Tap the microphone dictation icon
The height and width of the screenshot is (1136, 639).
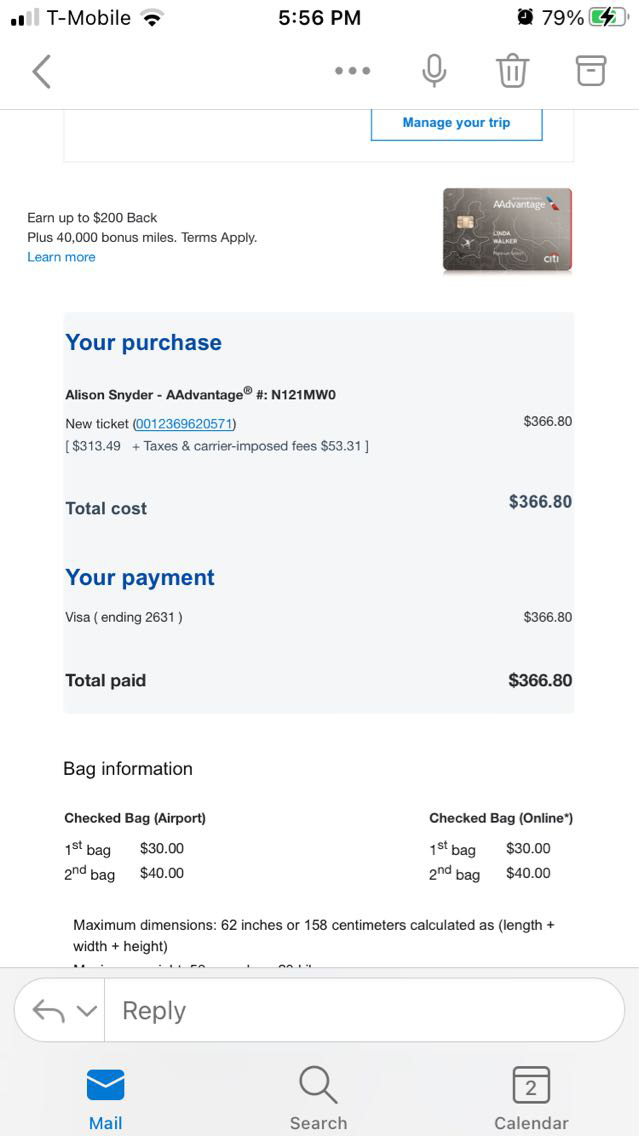[x=434, y=71]
